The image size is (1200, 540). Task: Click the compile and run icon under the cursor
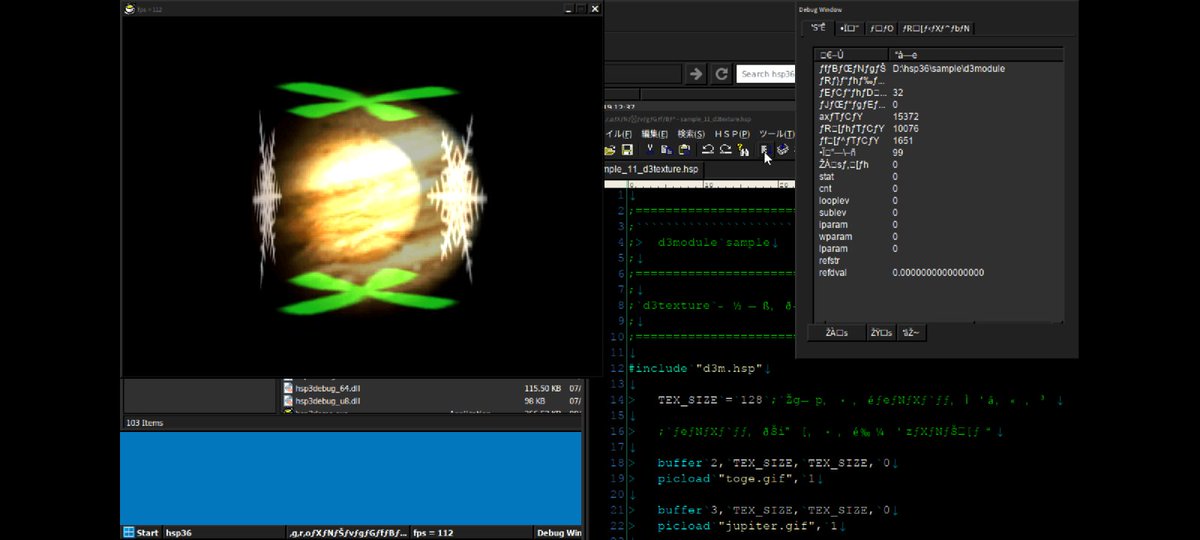click(x=765, y=150)
